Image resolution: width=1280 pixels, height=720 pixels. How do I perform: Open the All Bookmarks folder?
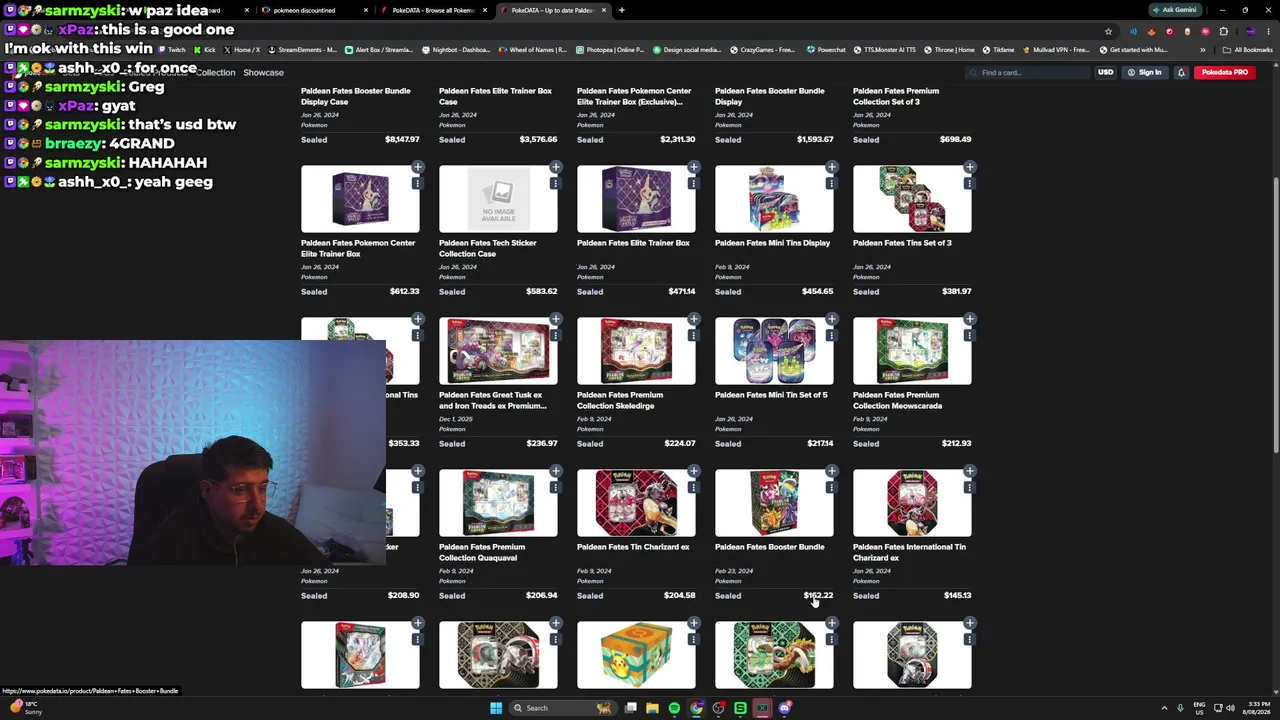pyautogui.click(x=1248, y=50)
